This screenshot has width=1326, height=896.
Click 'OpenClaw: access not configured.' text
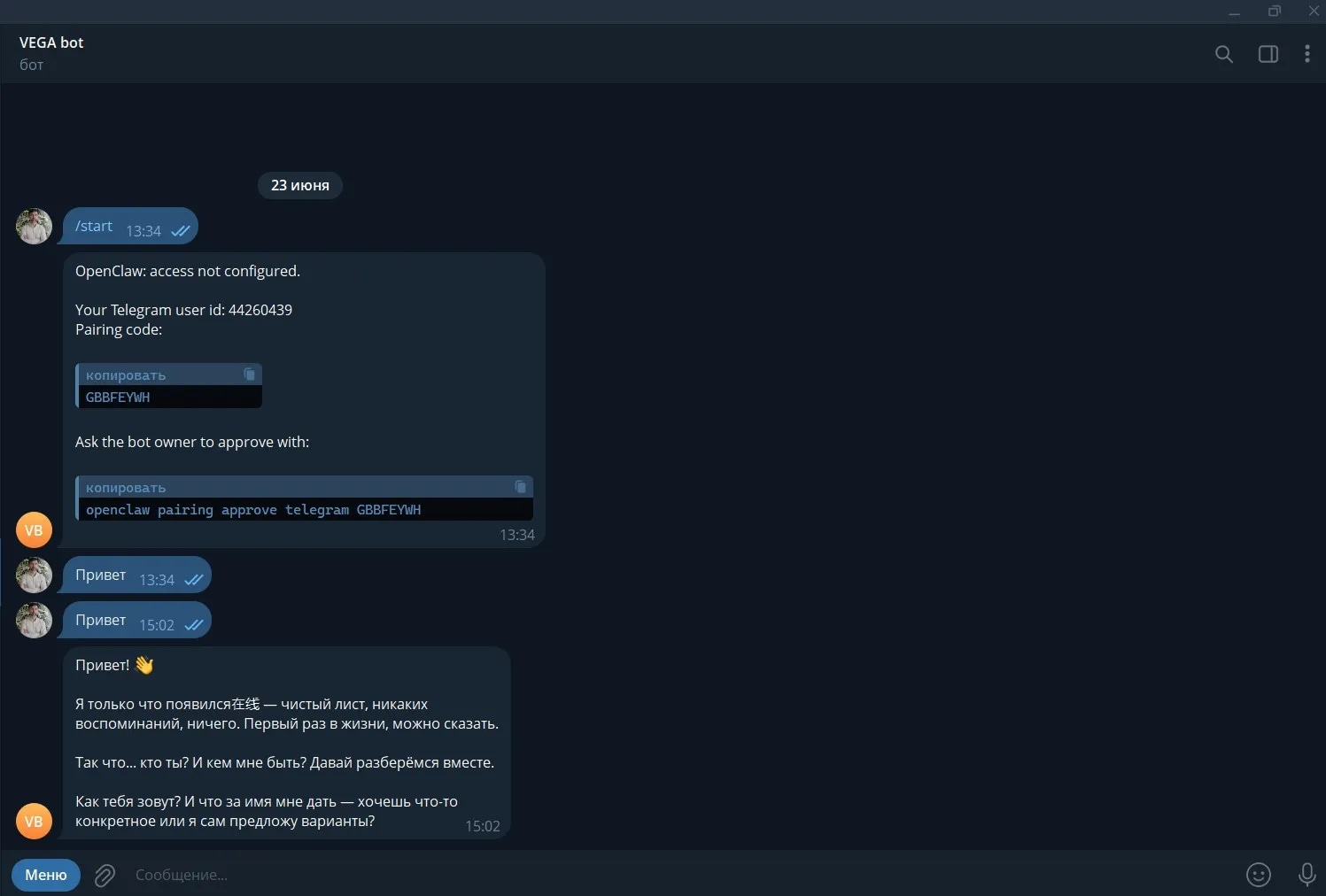[188, 271]
